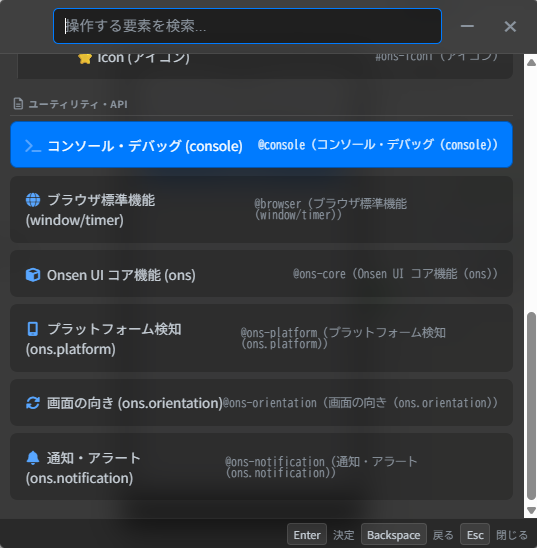537x548 pixels.
Task: Click the star icon beside Icon (アイコン)
Action: click(x=85, y=58)
